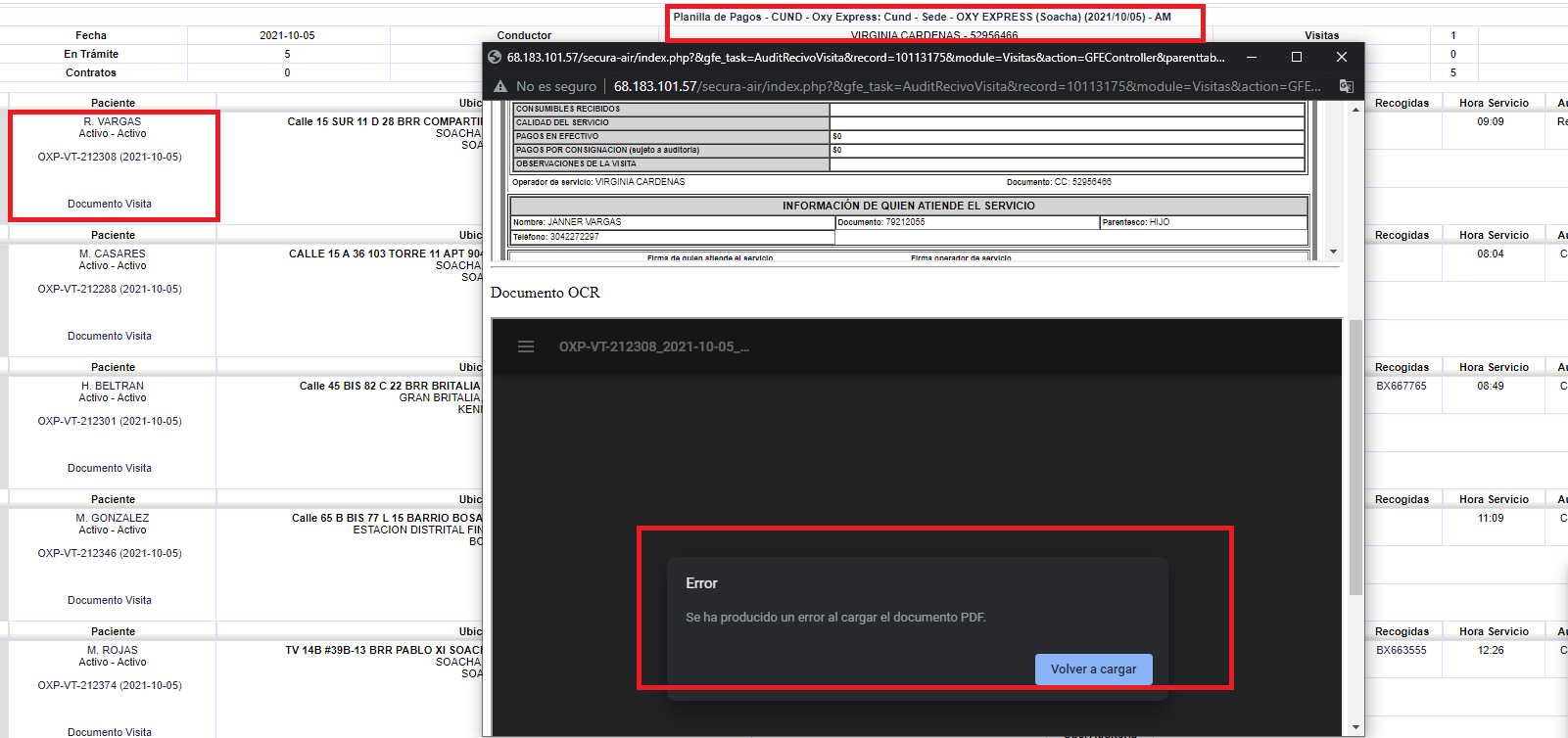This screenshot has width=1568, height=738.
Task: Click address 'Calle 15 SUR 11 D 28 BRR COMPARTI'
Action: click(385, 121)
